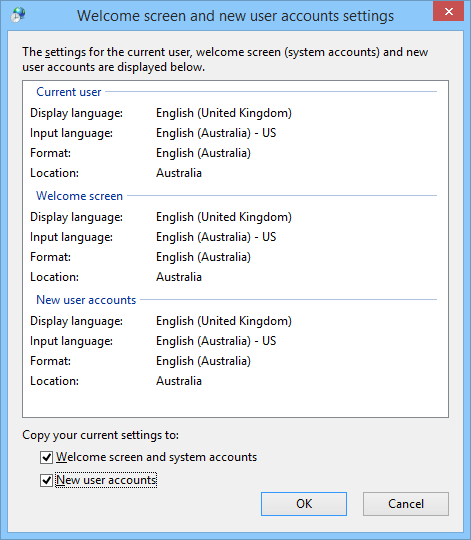The width and height of the screenshot is (471, 540).
Task: Click New user accounts Location value Australia
Action: pyautogui.click(x=179, y=381)
